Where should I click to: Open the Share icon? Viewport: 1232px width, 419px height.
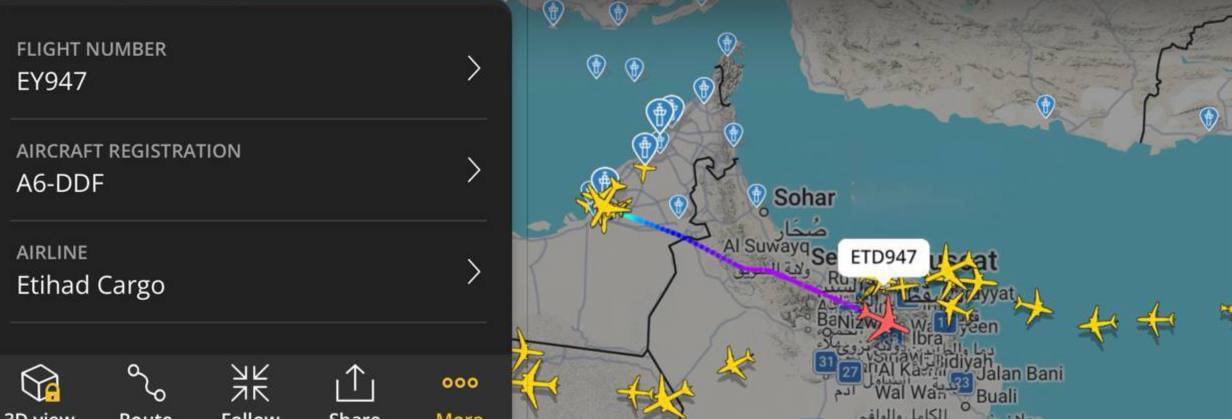(x=353, y=382)
